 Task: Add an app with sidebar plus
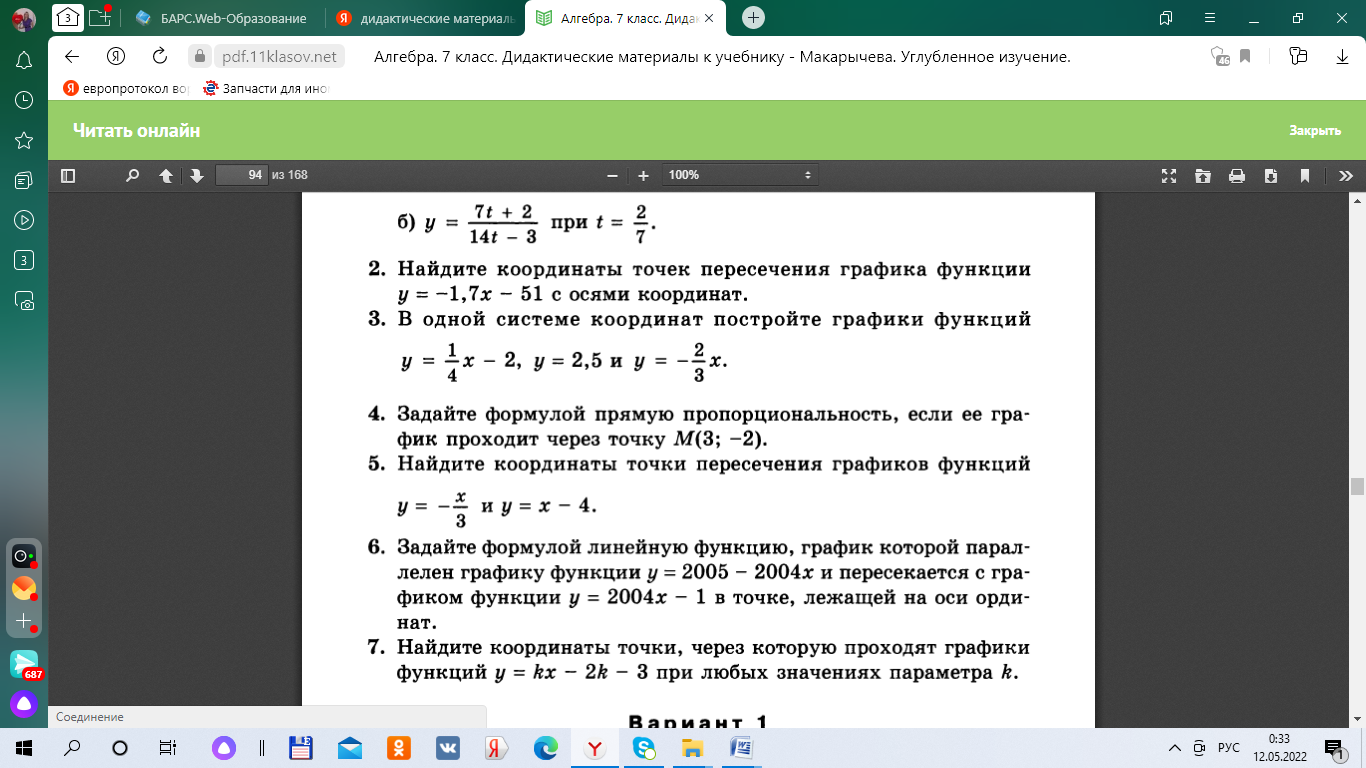click(24, 621)
